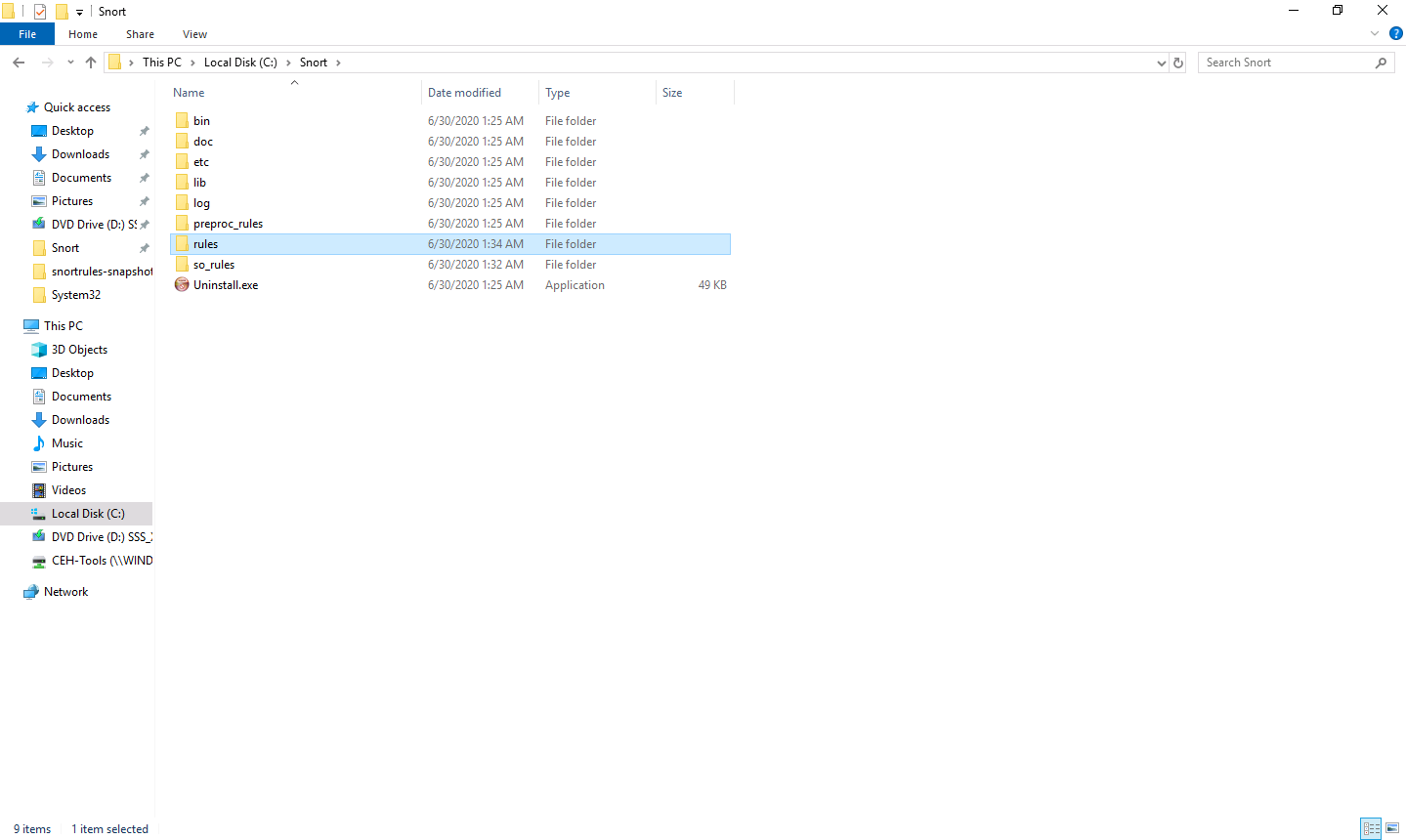Click the Forward navigation arrow
1406x840 pixels.
point(47,63)
